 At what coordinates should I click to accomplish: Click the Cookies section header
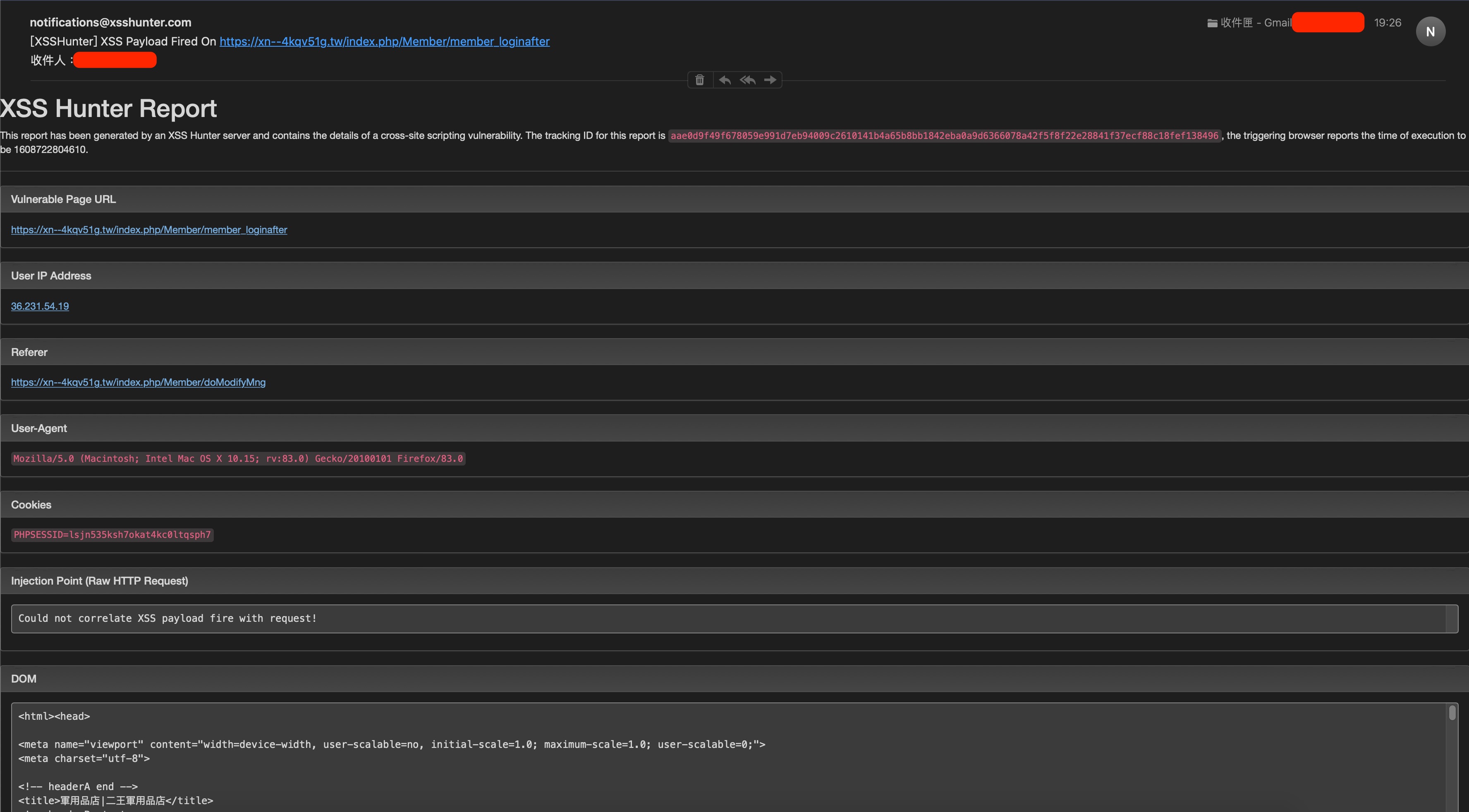click(x=734, y=505)
